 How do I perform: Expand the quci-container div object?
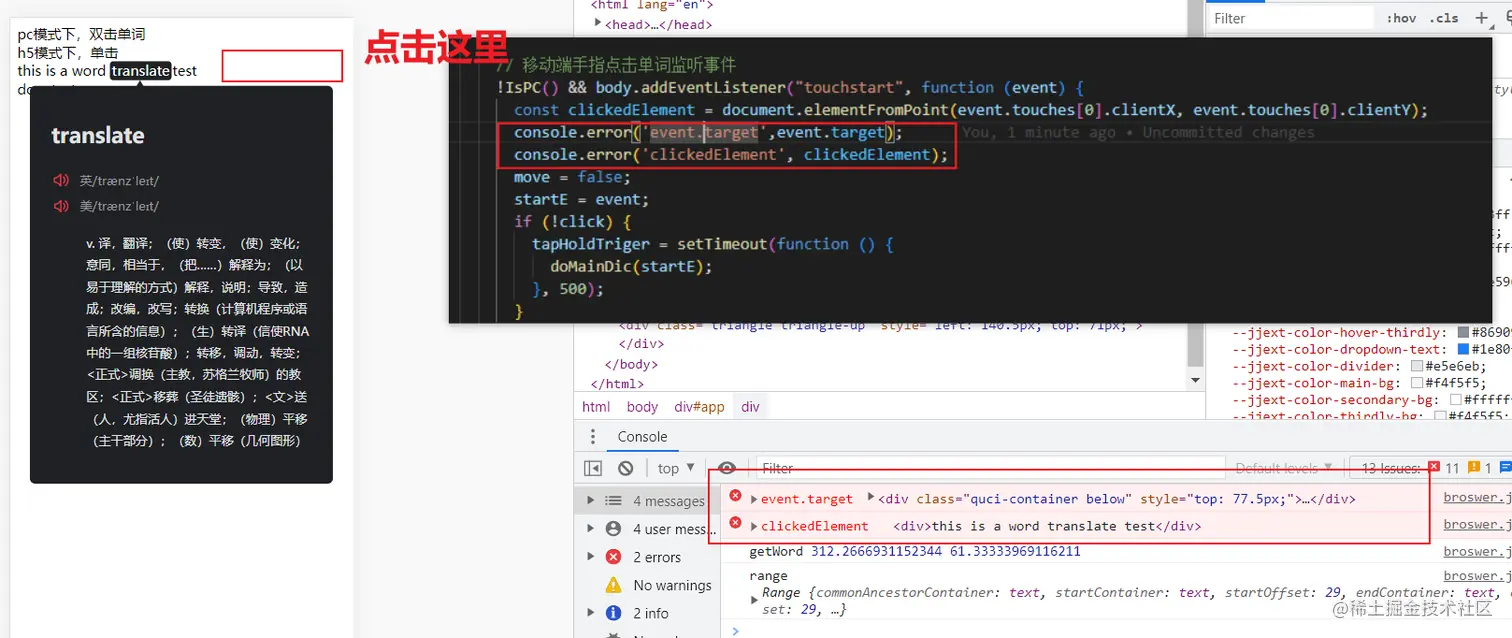point(871,498)
